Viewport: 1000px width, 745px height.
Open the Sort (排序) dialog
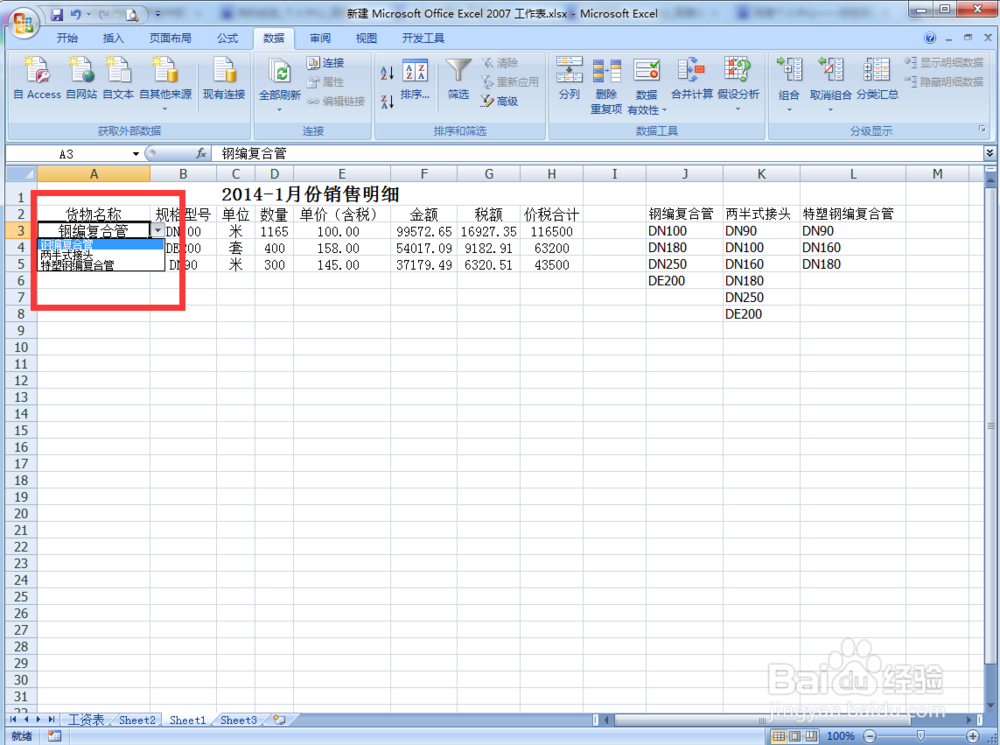415,78
